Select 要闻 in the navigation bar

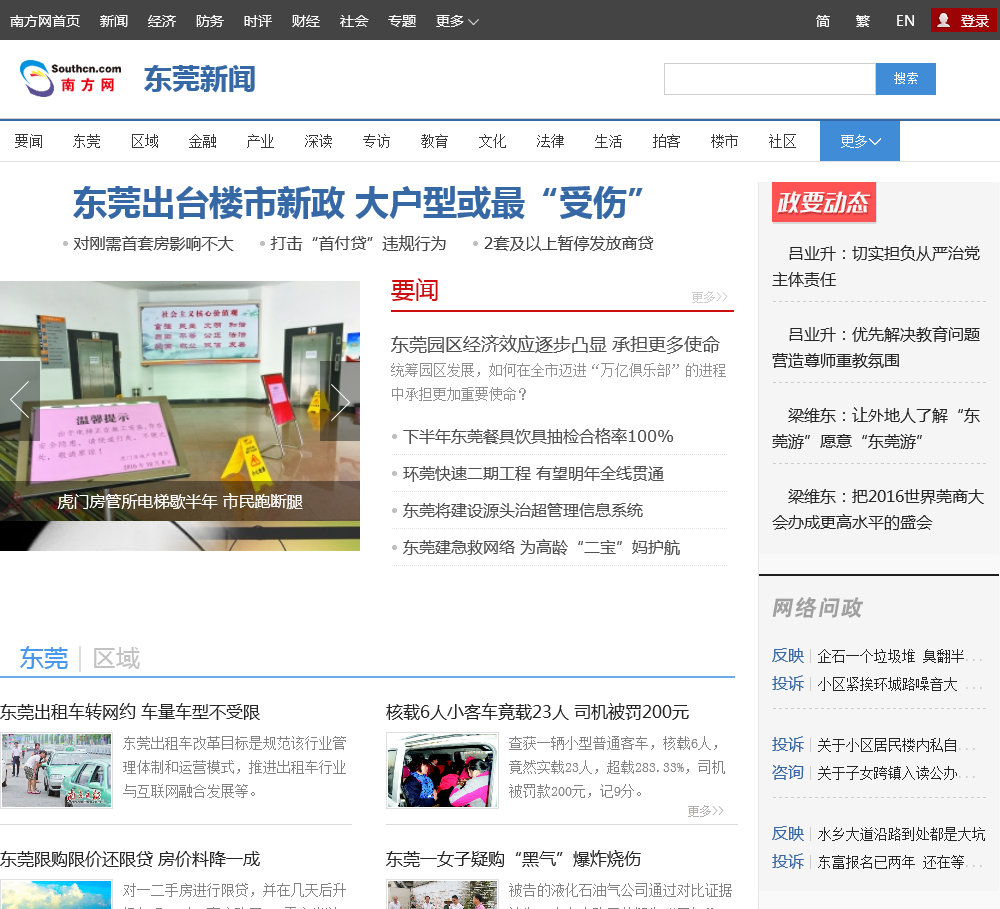pos(29,141)
